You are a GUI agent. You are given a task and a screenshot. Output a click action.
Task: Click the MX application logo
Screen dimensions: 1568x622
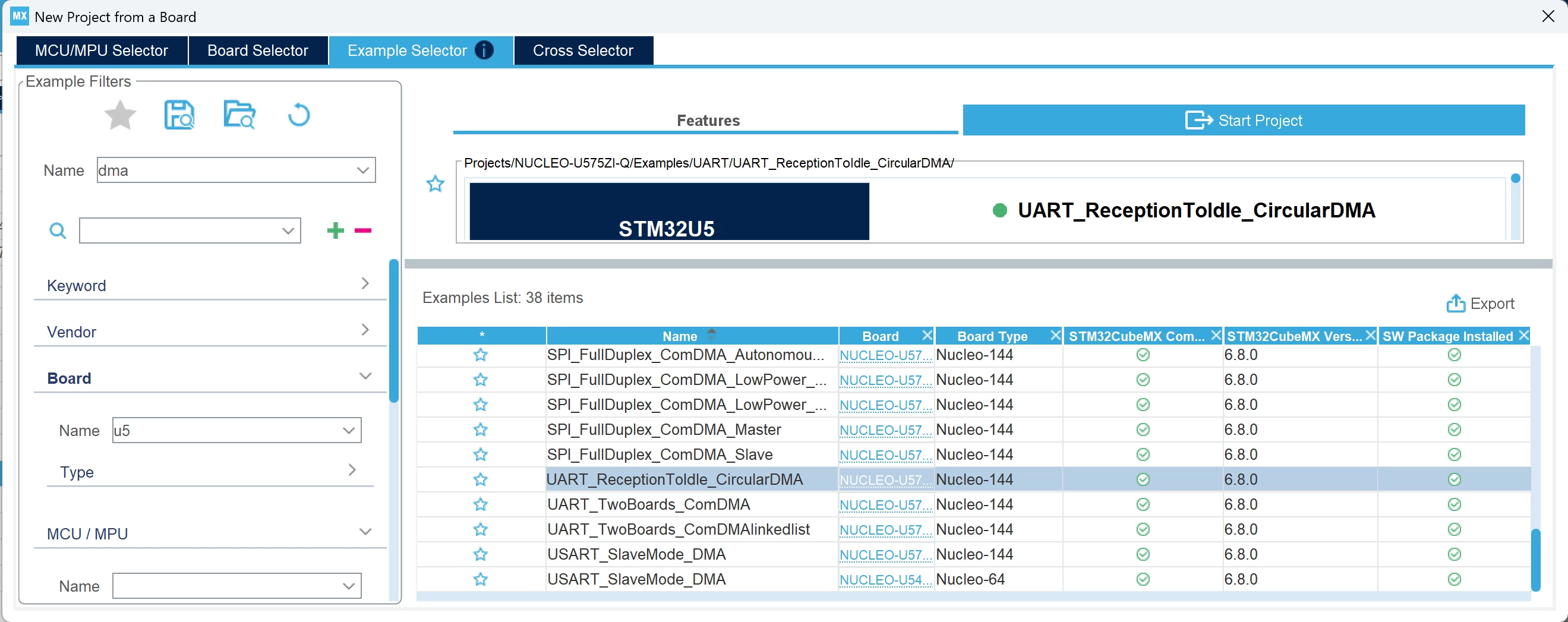pos(20,16)
